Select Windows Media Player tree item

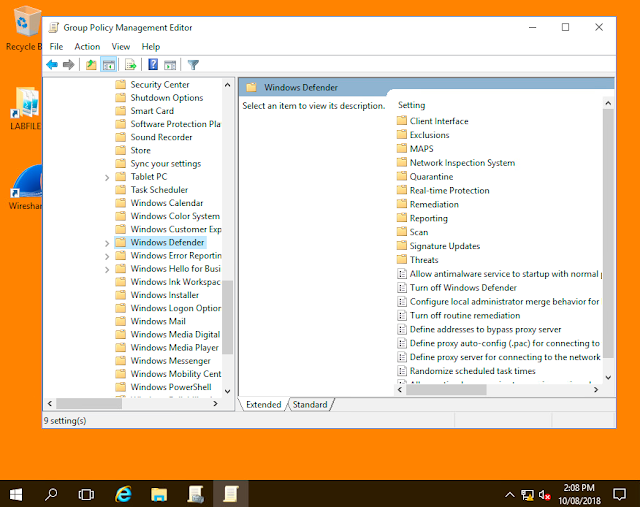coord(174,347)
